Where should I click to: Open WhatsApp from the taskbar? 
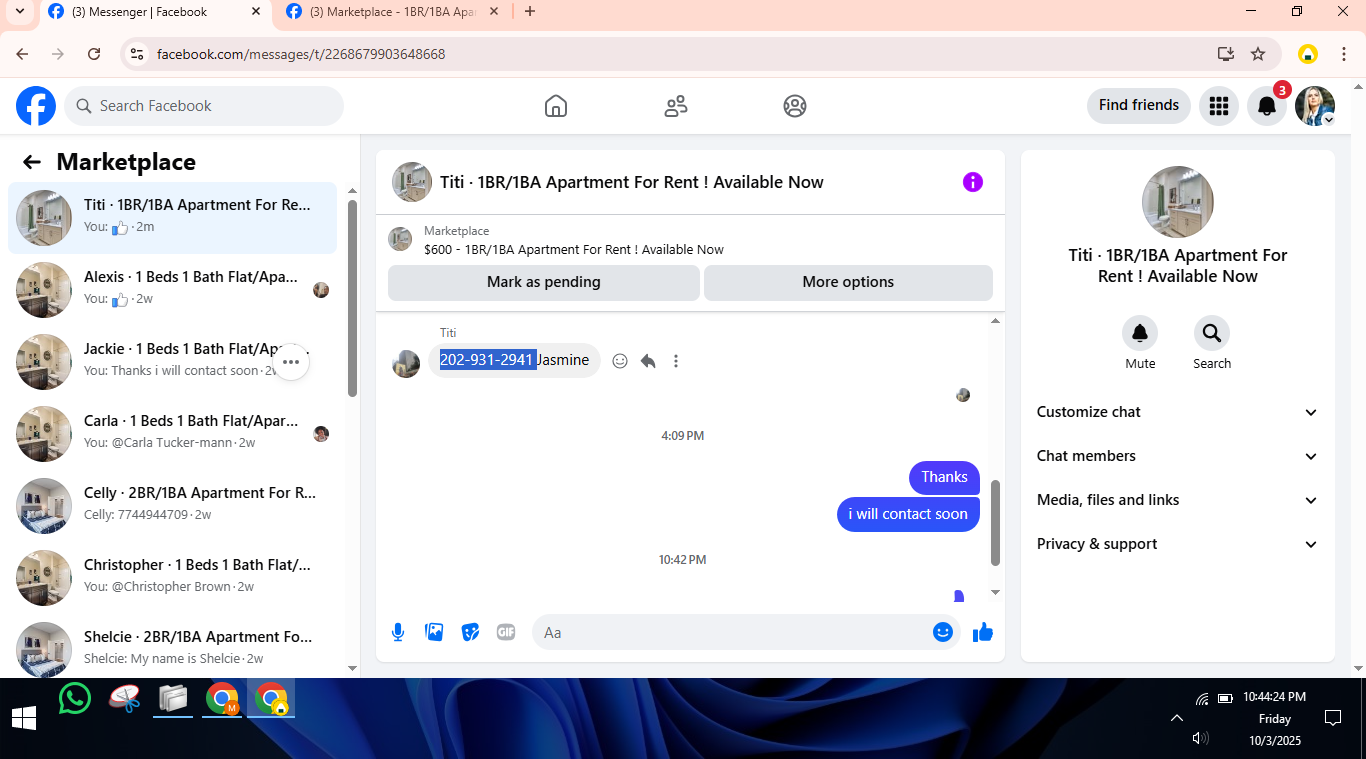[x=75, y=698]
